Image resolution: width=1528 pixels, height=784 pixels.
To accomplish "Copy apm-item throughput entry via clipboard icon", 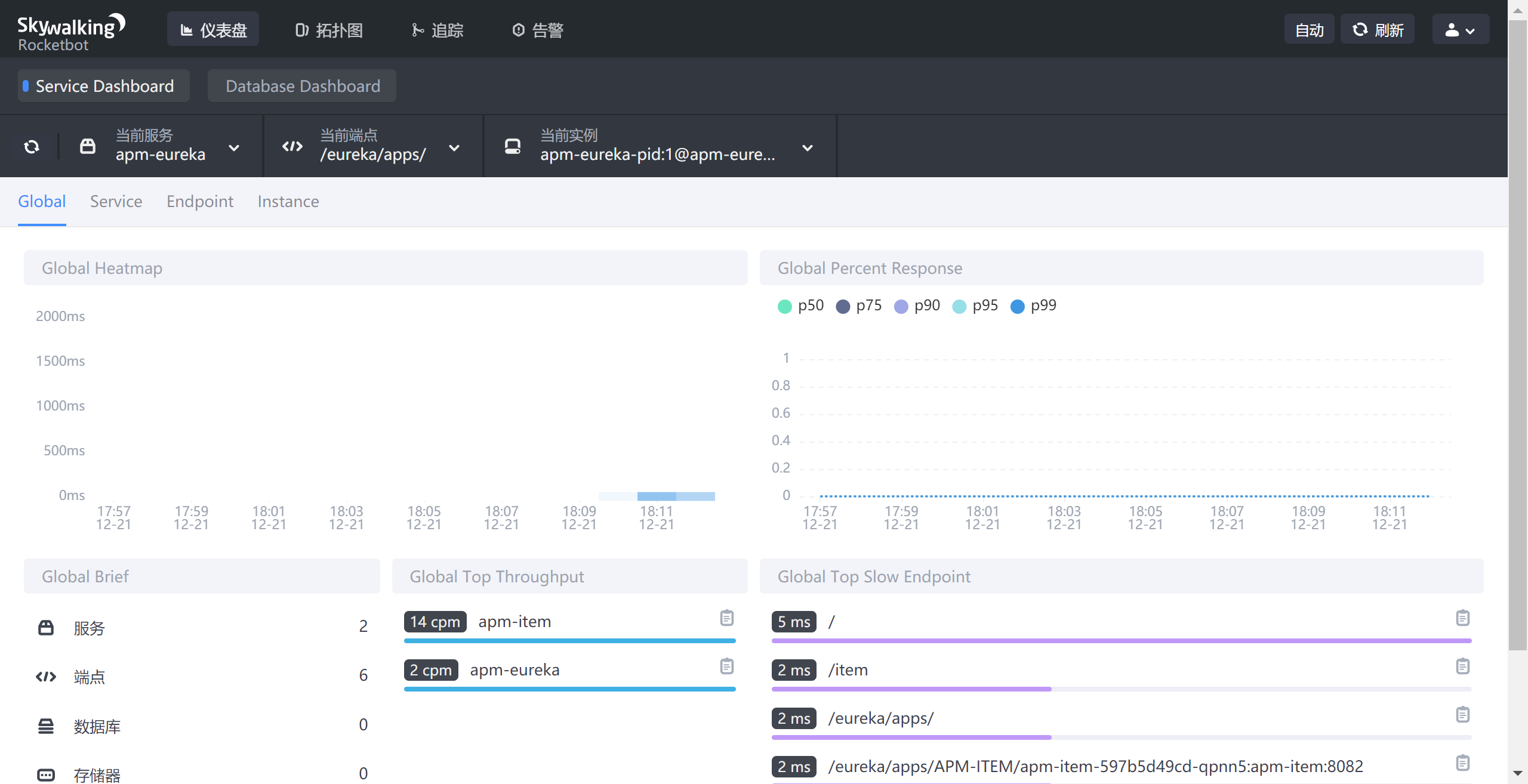I will pos(726,618).
